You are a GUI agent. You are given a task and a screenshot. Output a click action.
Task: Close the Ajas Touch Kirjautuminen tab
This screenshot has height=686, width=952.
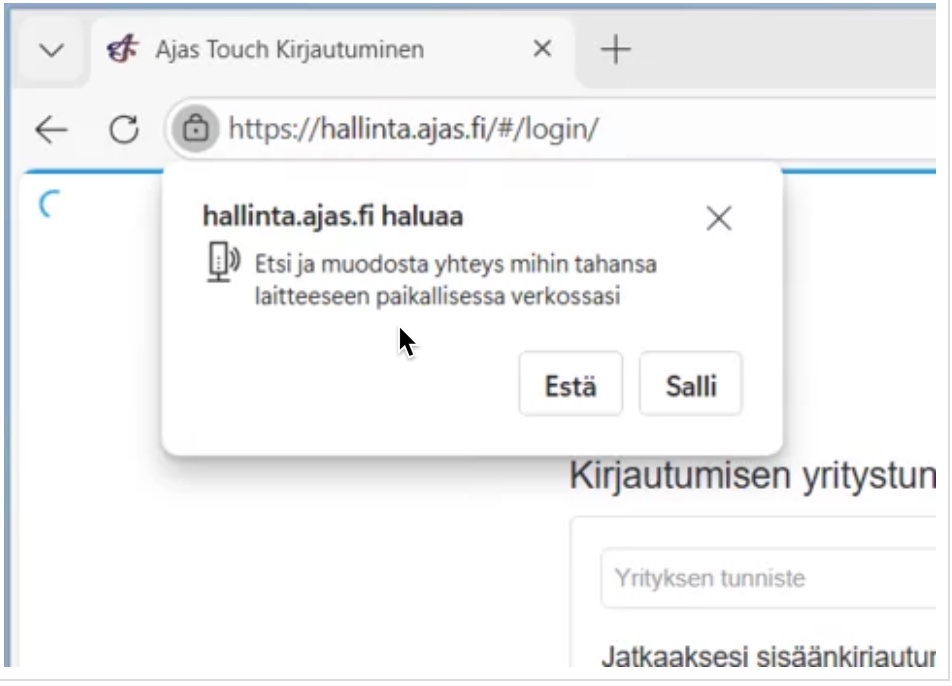542,49
